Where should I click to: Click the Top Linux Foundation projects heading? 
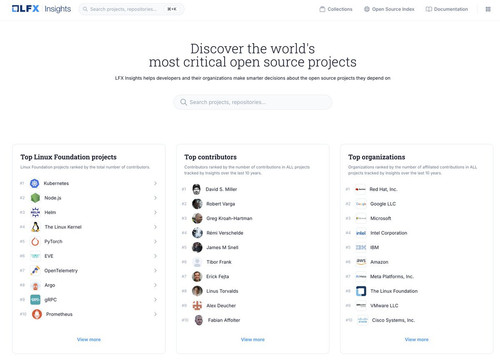click(68, 157)
